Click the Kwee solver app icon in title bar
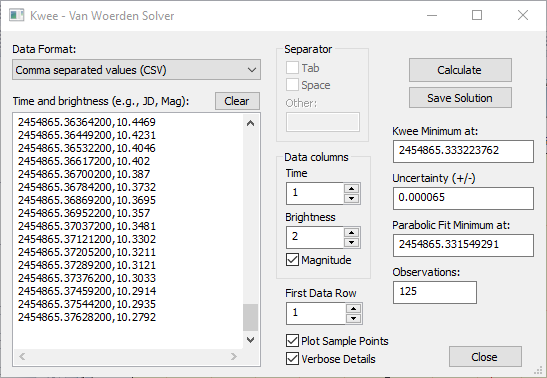Image resolution: width=547 pixels, height=378 pixels. pyautogui.click(x=16, y=15)
